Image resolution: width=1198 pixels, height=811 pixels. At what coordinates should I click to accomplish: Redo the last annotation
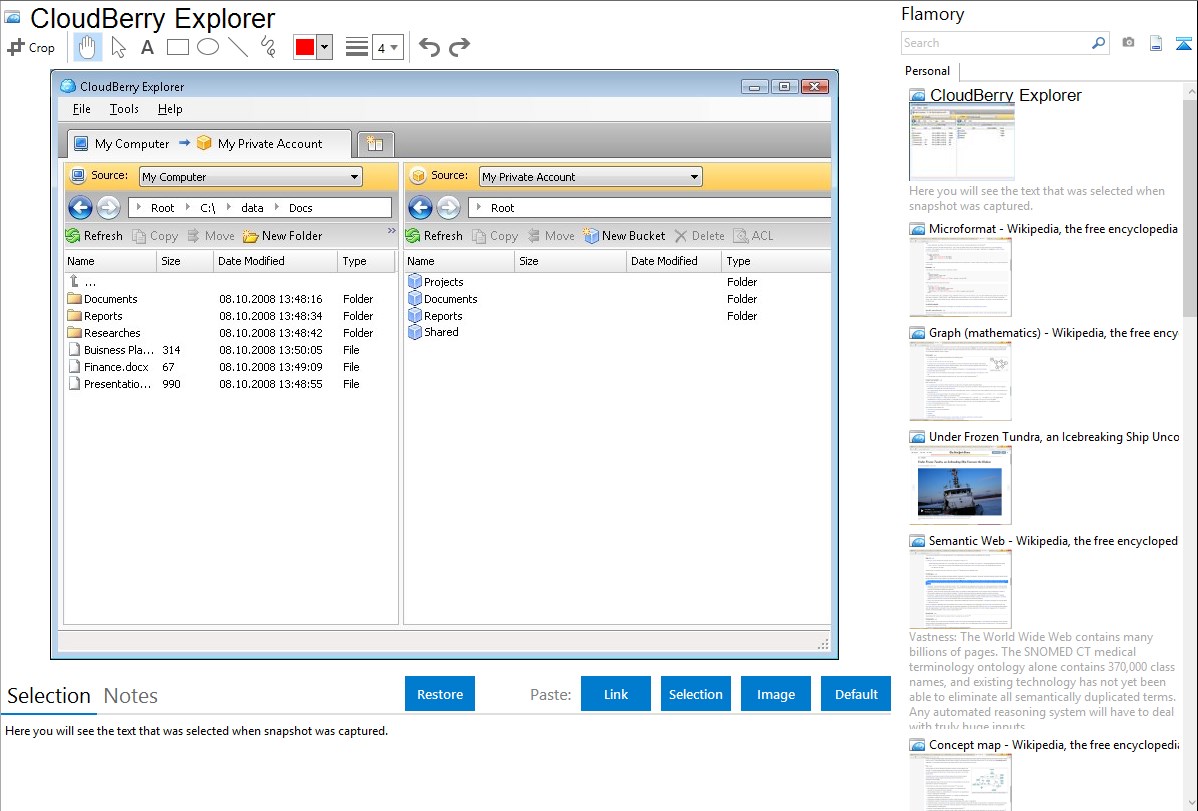(x=459, y=47)
